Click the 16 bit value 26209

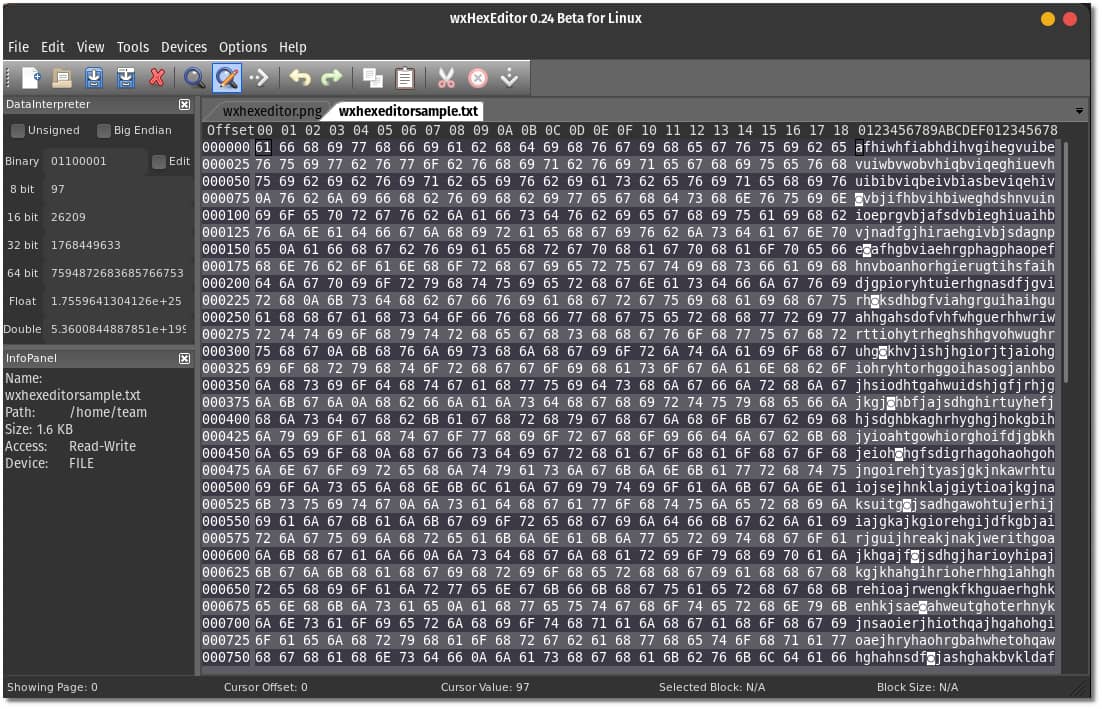click(119, 217)
